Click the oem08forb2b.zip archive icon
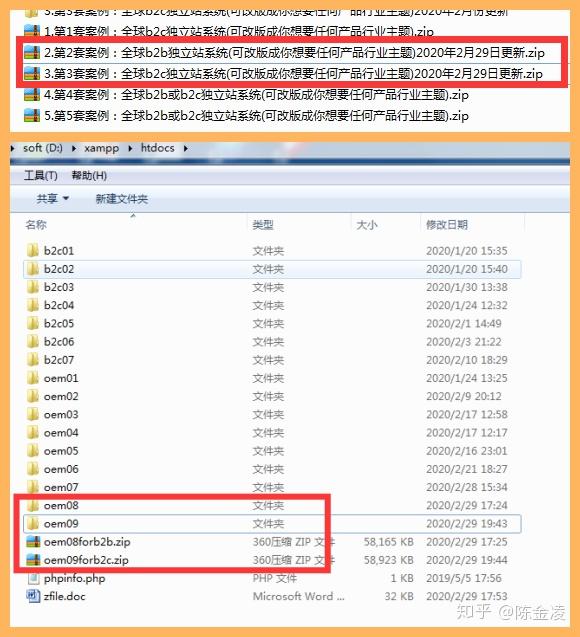This screenshot has width=580, height=637. (x=32, y=542)
